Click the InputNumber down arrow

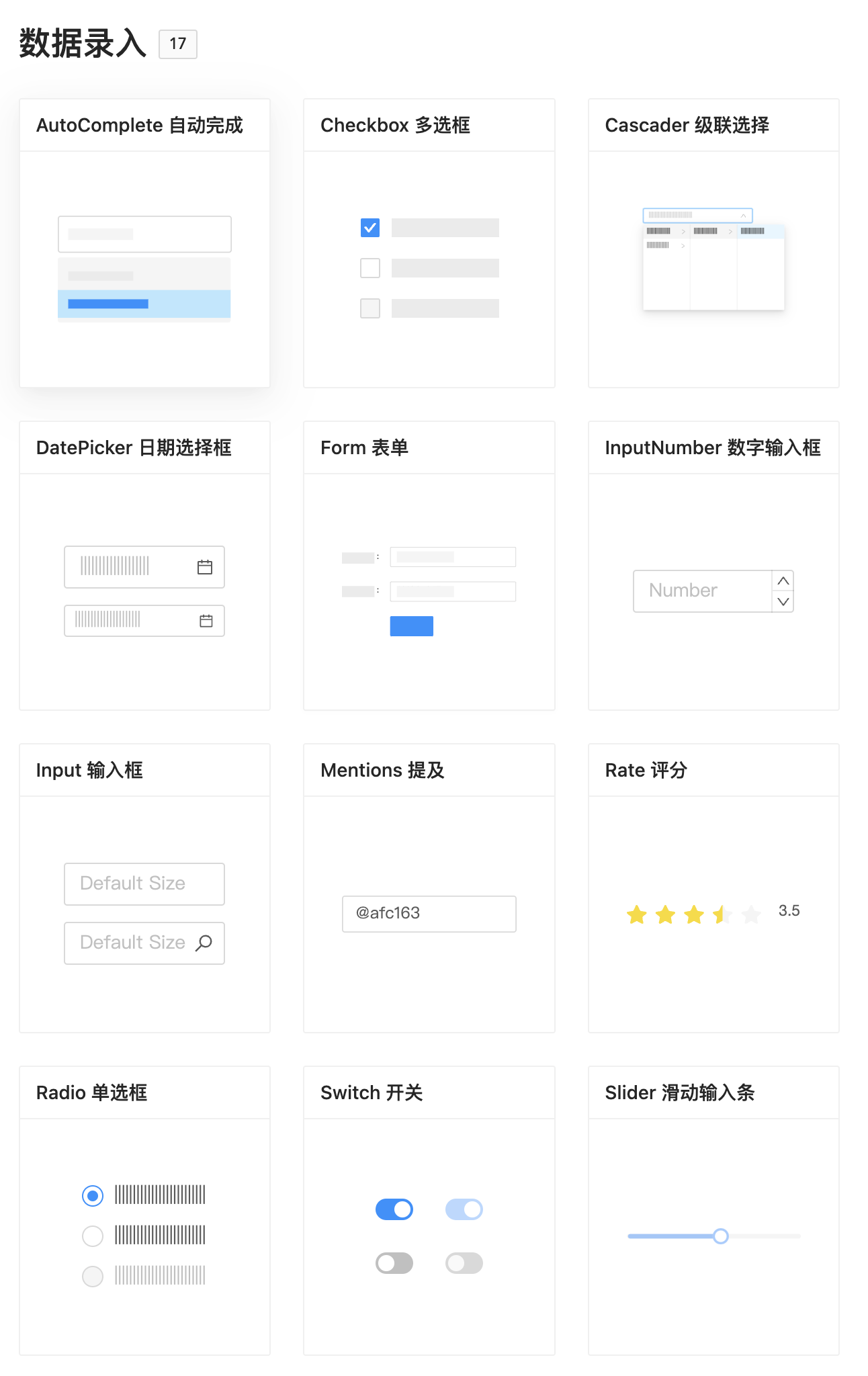pos(783,602)
